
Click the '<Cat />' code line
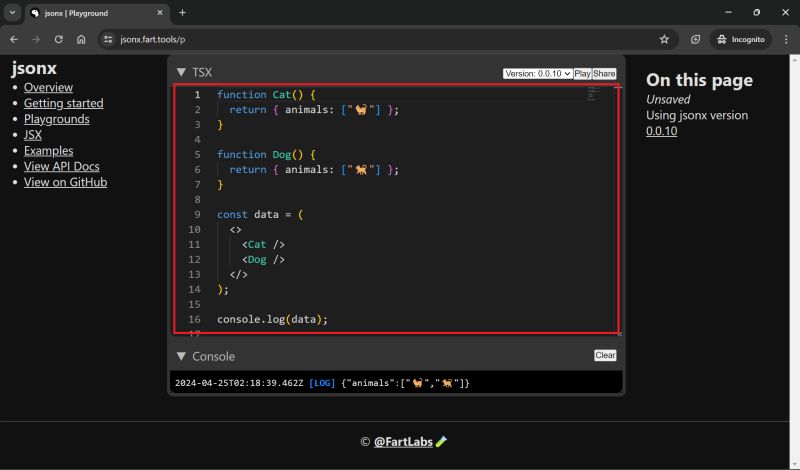(263, 244)
